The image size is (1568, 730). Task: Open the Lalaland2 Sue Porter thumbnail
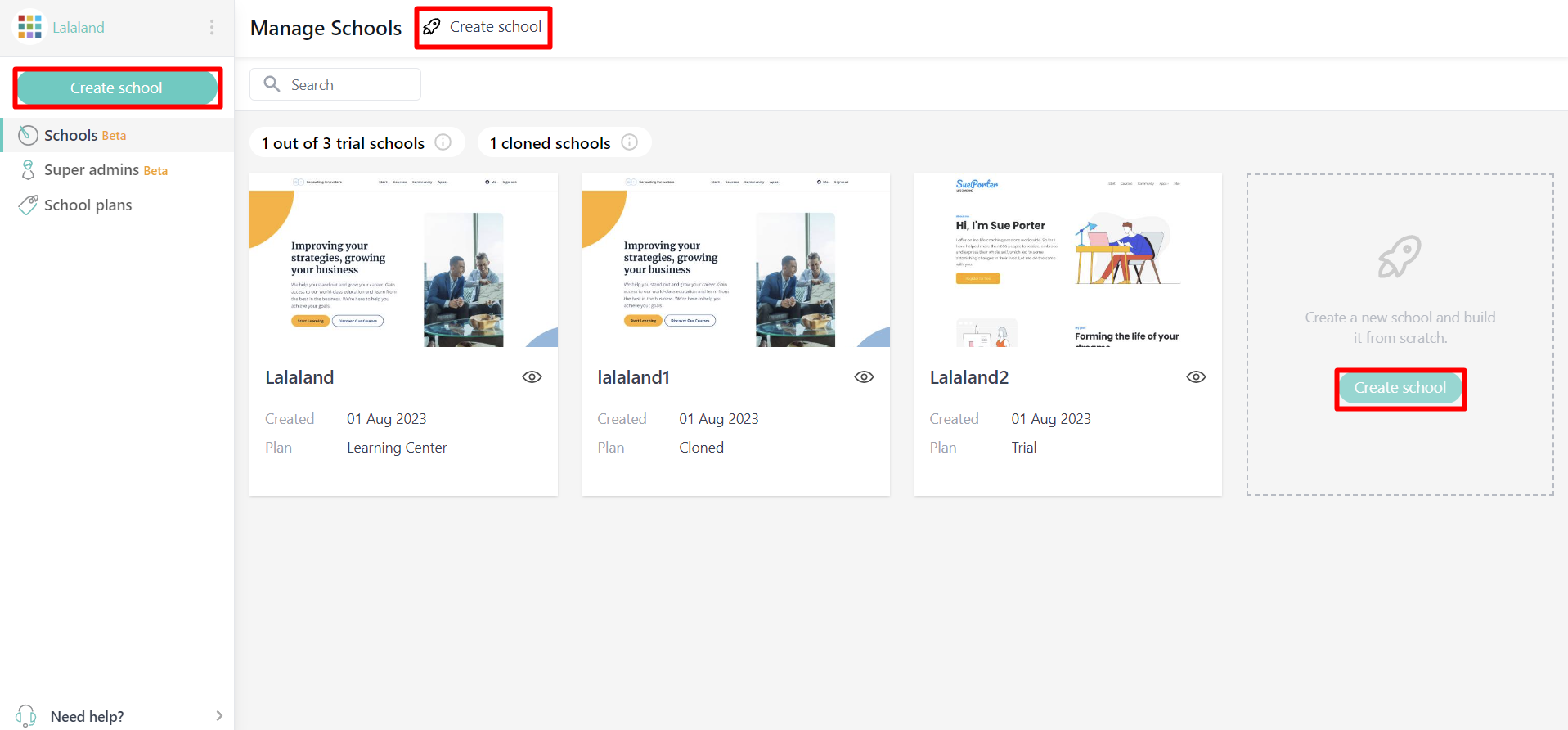point(1067,260)
